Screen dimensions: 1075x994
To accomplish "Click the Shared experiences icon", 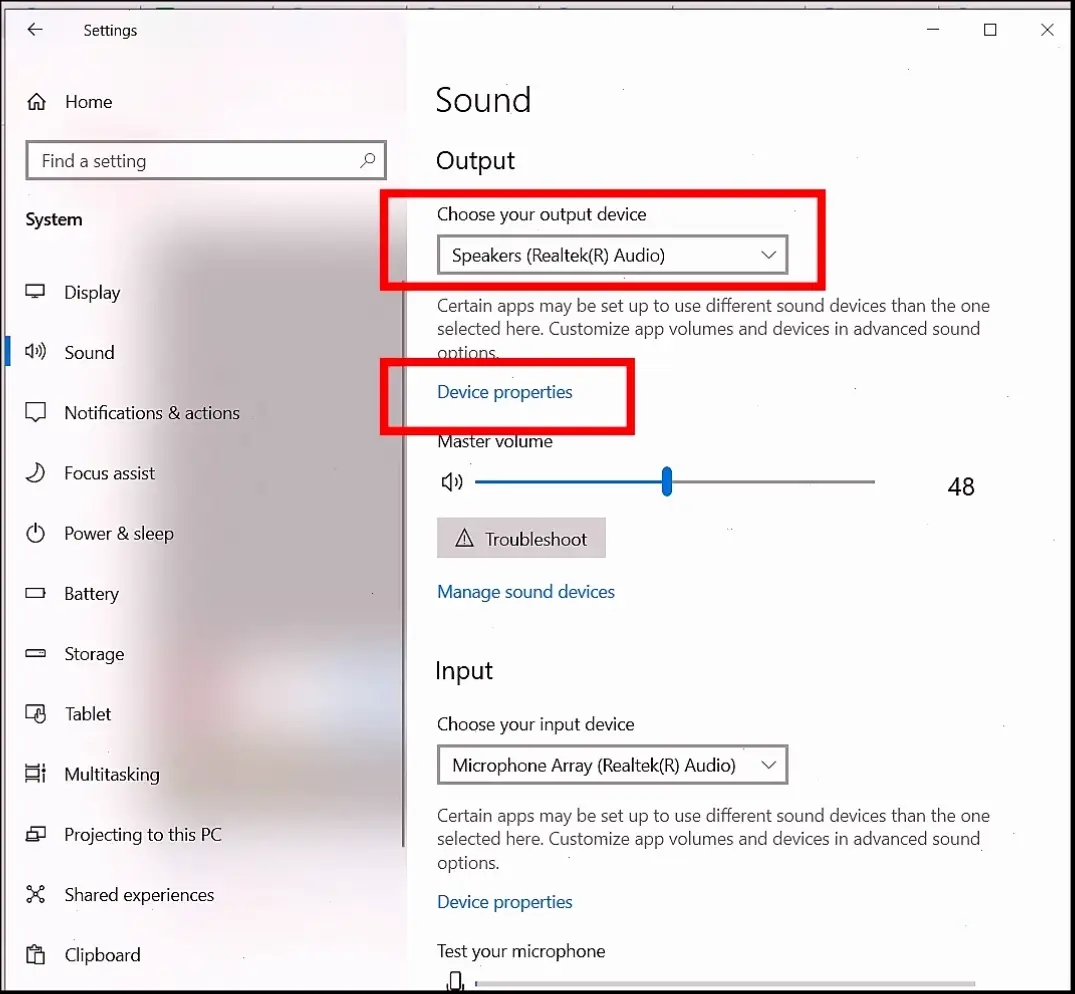I will [x=36, y=894].
